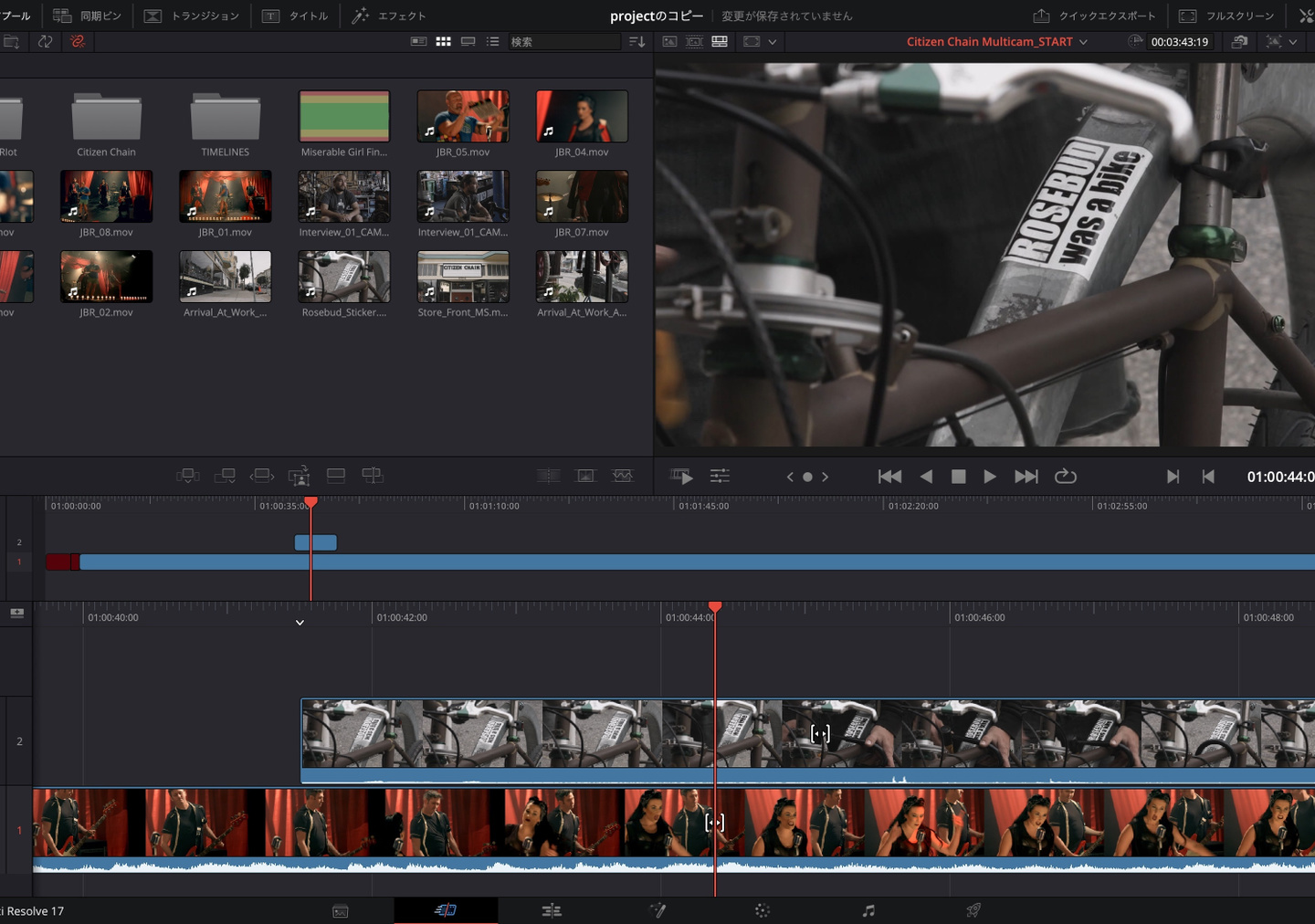Viewport: 1315px width, 924px height.
Task: Toggle the lock playhead icon beside ruler
Action: pyautogui.click(x=16, y=614)
